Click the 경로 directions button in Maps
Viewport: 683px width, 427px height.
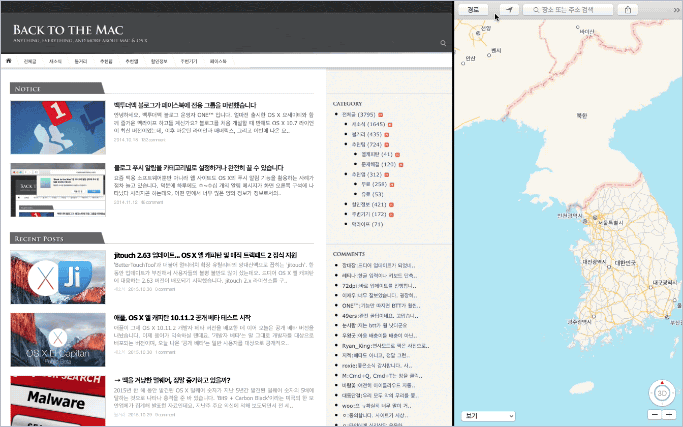point(473,10)
